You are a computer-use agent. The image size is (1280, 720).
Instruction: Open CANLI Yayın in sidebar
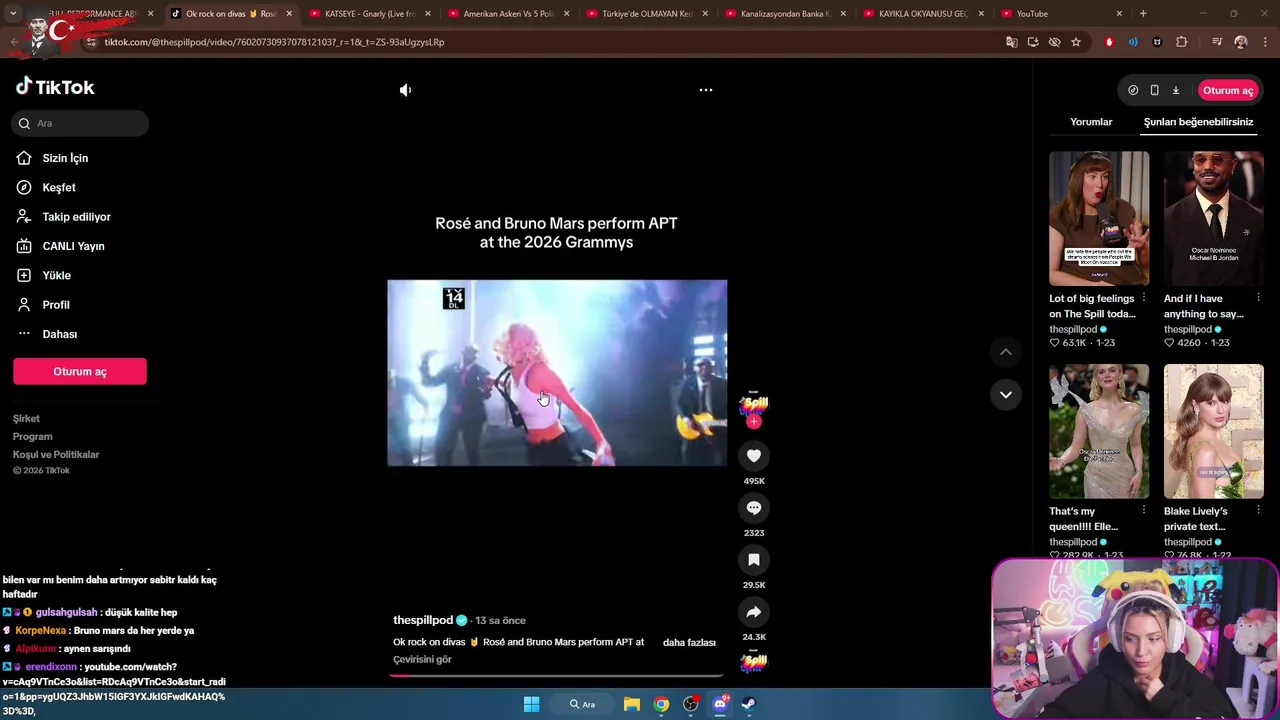(x=73, y=246)
